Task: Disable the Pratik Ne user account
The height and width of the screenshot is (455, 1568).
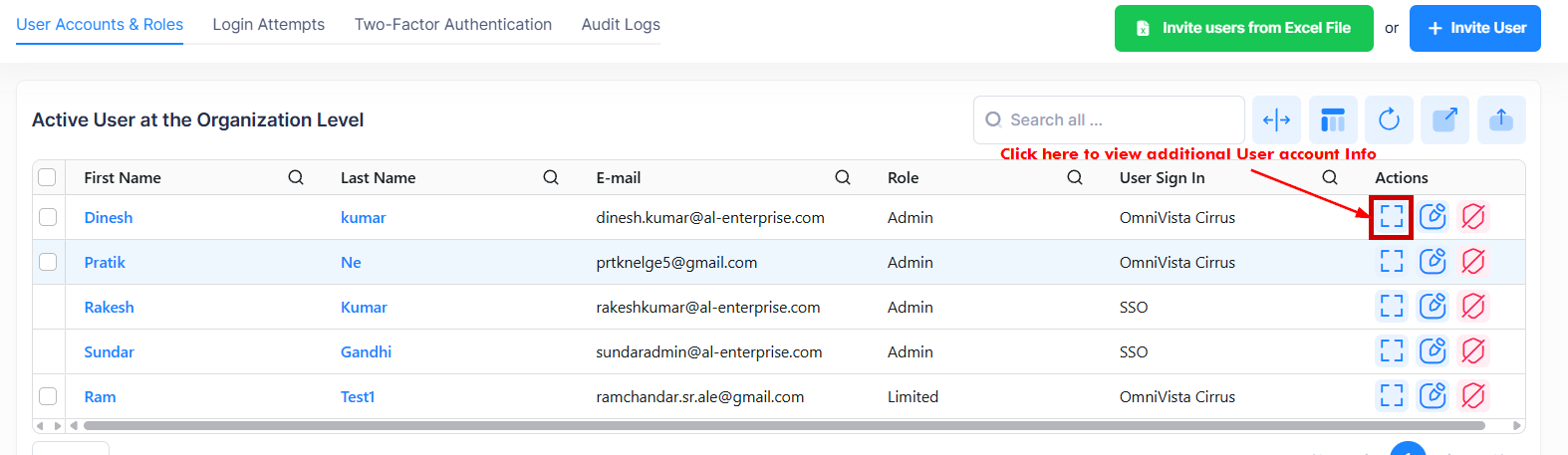Action: 1473,261
